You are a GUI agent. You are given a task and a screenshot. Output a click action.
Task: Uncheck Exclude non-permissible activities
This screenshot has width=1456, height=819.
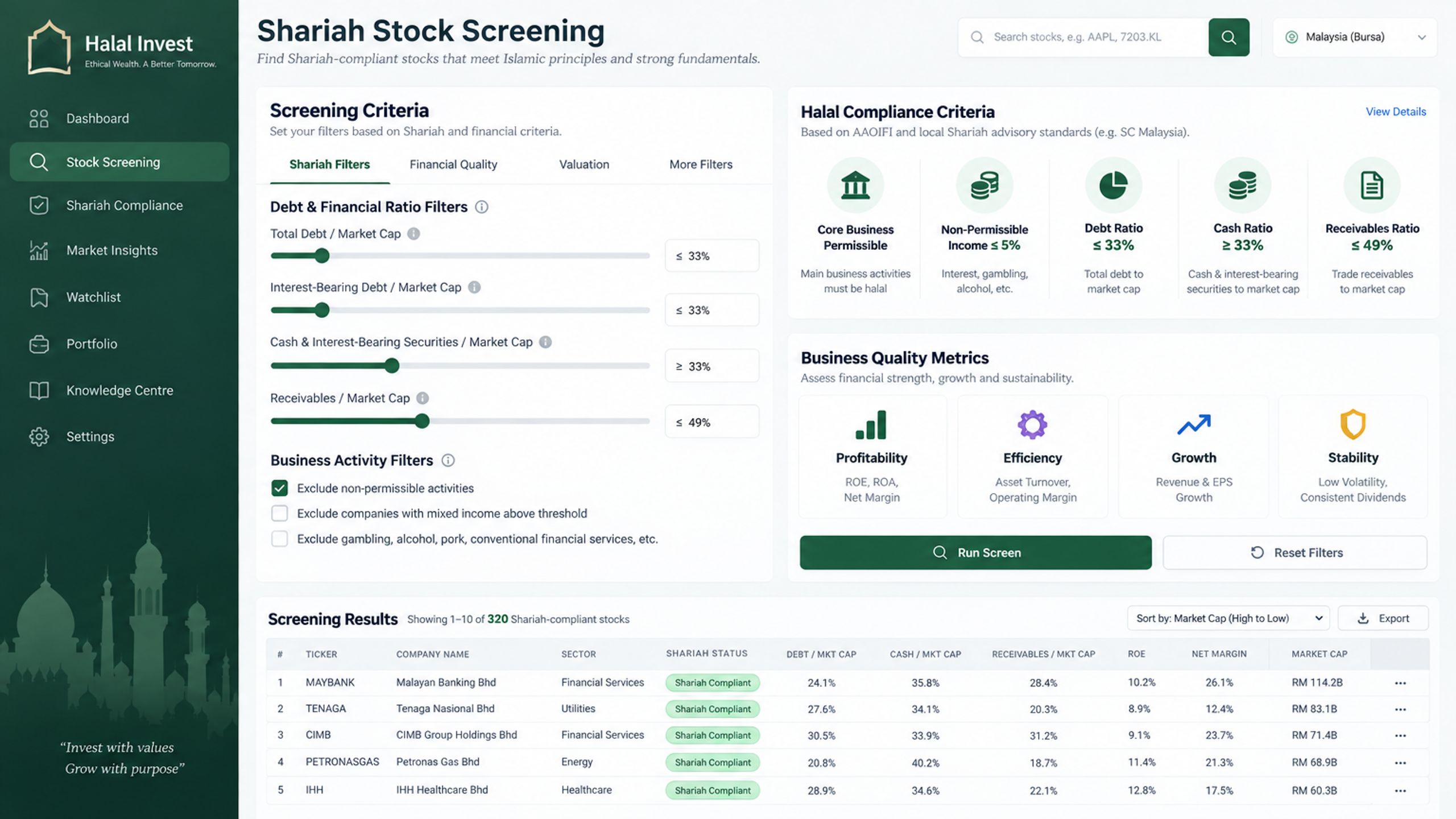pos(279,488)
